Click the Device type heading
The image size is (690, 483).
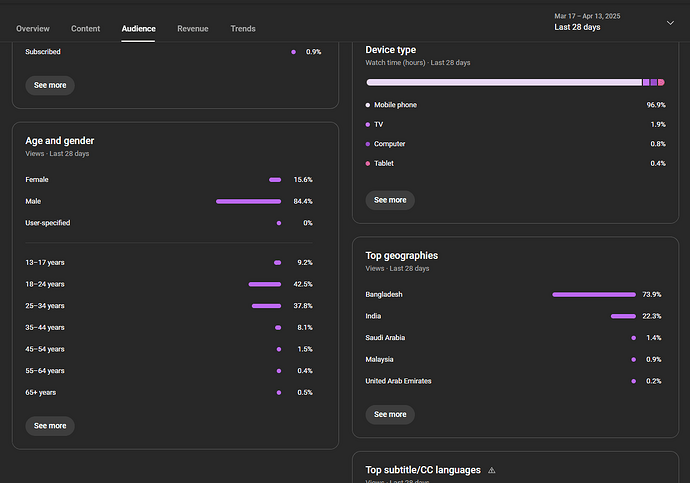point(390,50)
